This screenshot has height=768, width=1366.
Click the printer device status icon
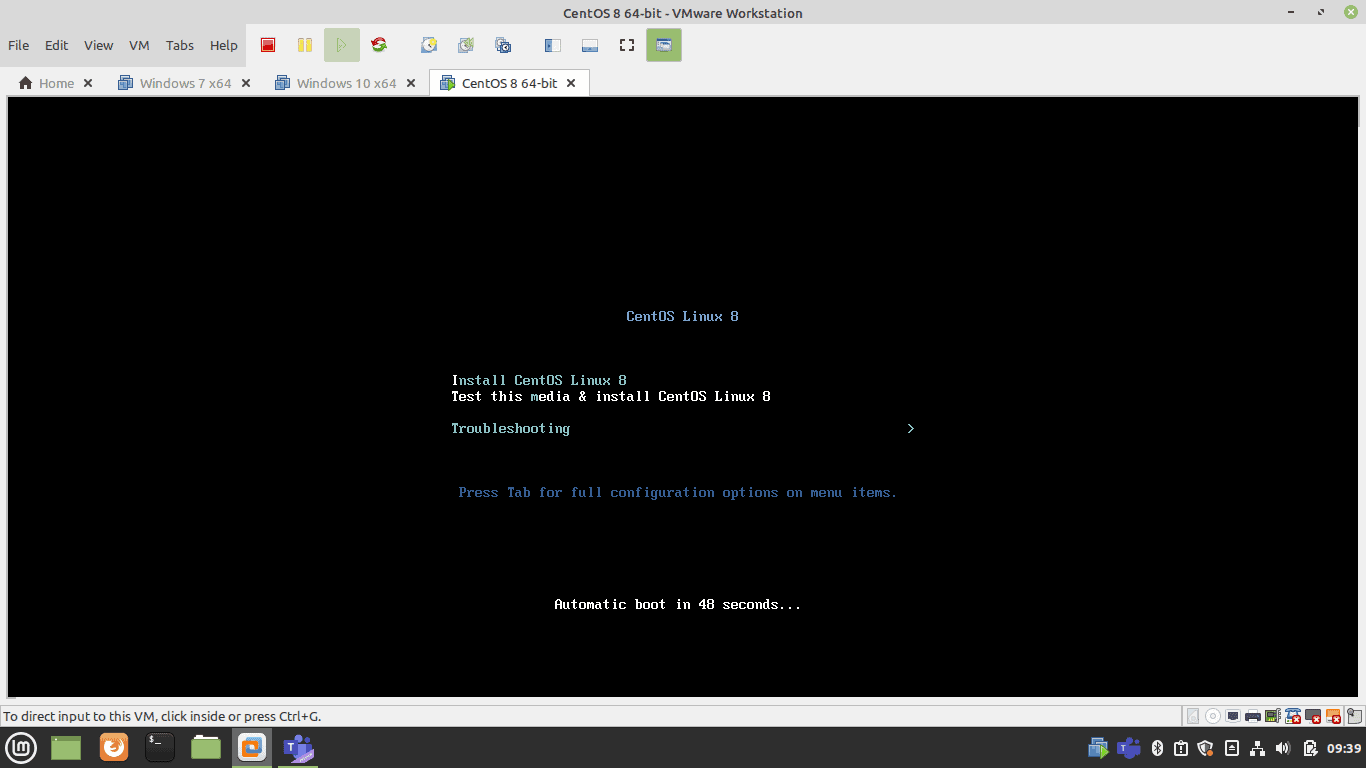1253,716
